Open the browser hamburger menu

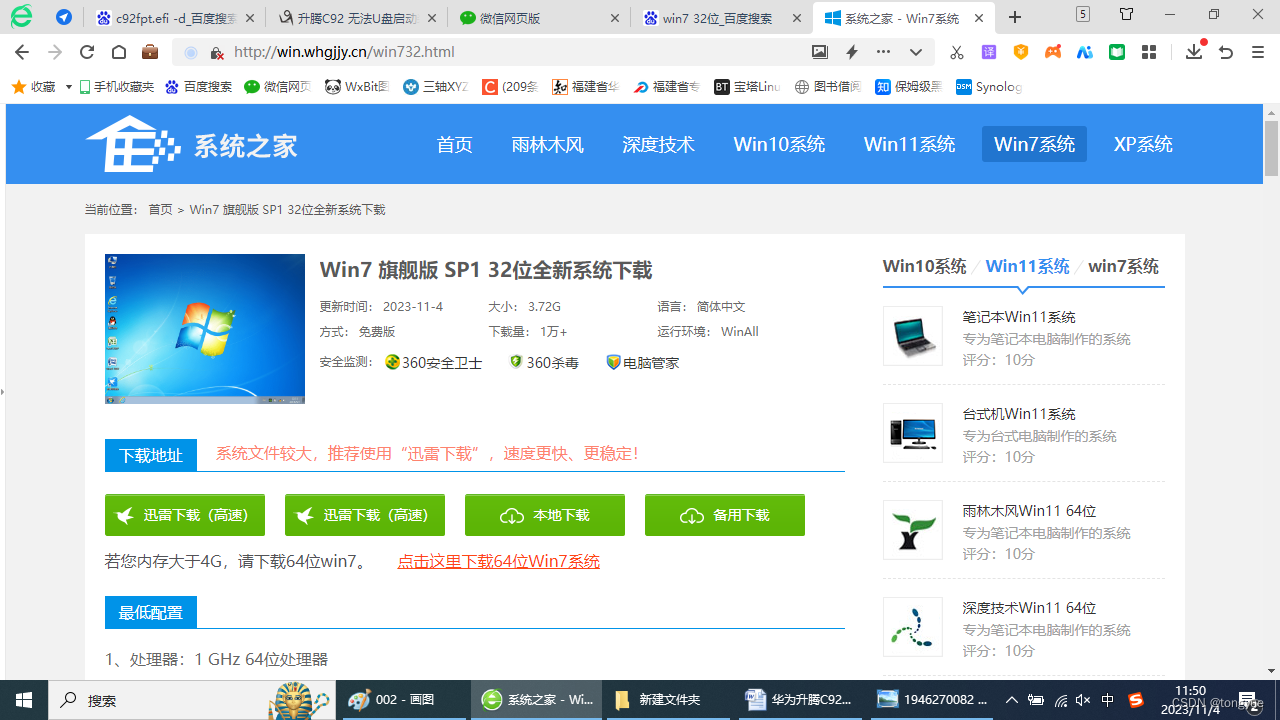click(x=1258, y=52)
